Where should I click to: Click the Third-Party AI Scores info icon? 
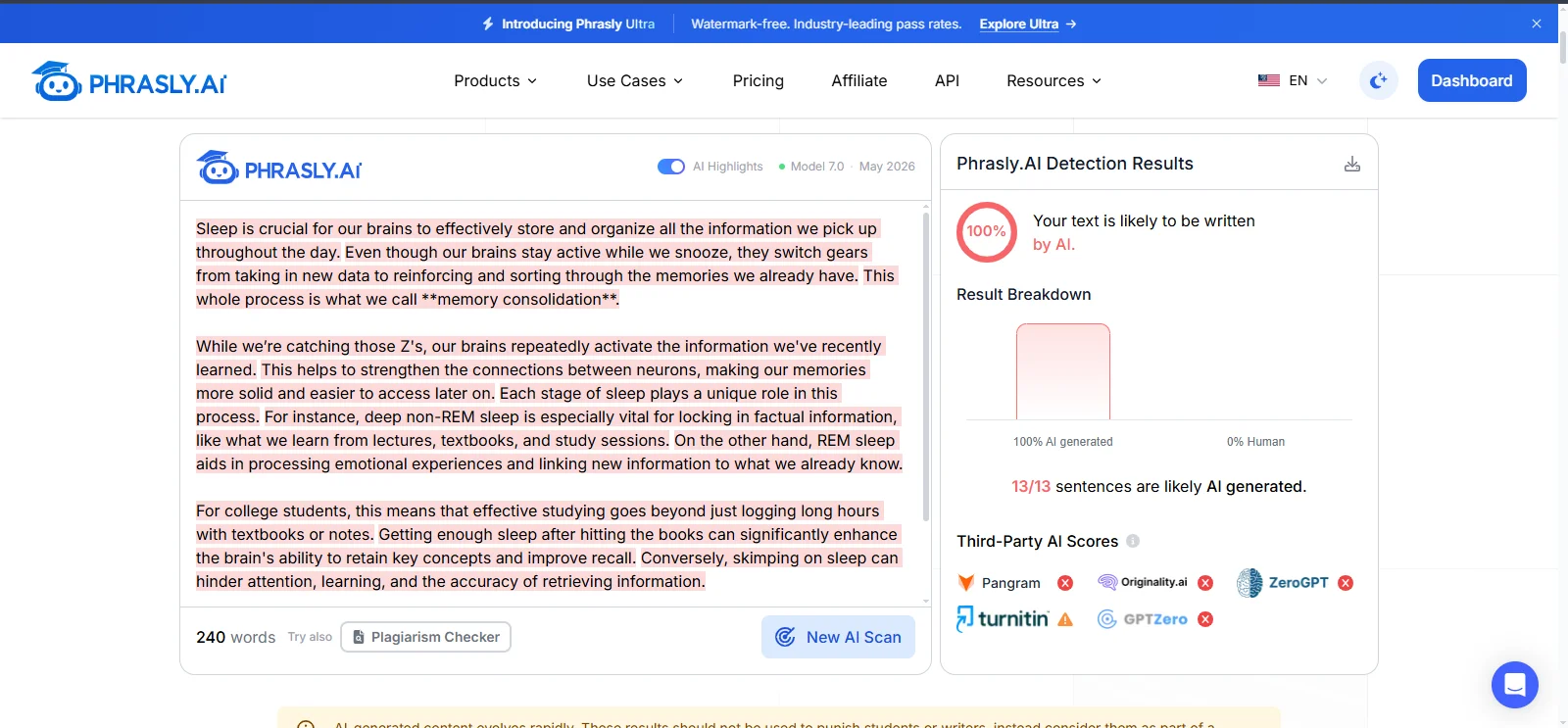coord(1133,541)
